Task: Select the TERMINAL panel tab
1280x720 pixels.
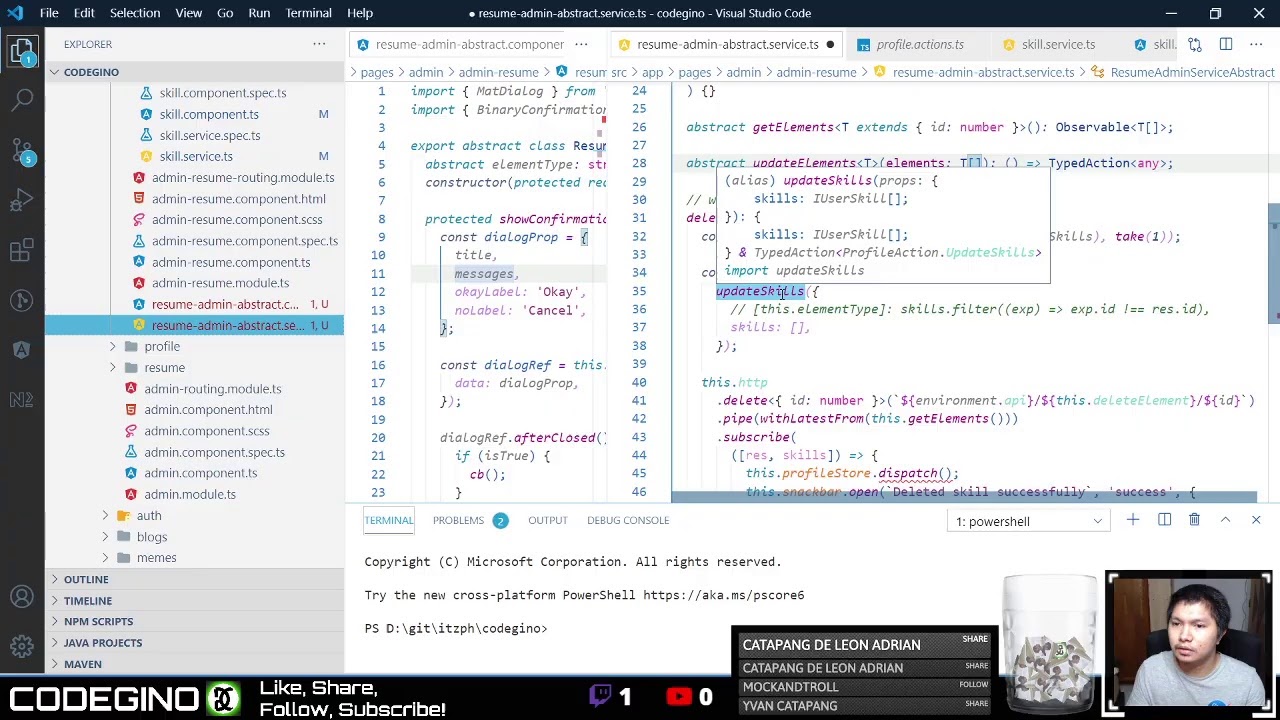Action: click(x=388, y=520)
